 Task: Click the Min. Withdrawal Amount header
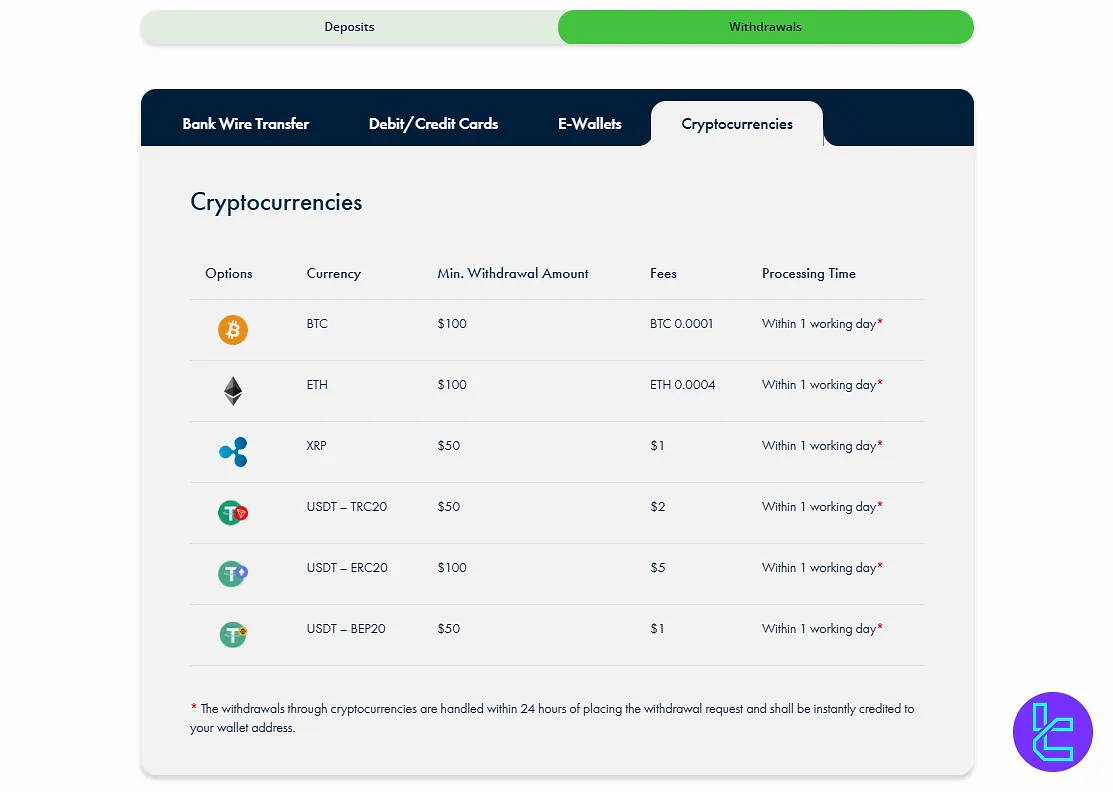[x=512, y=273]
